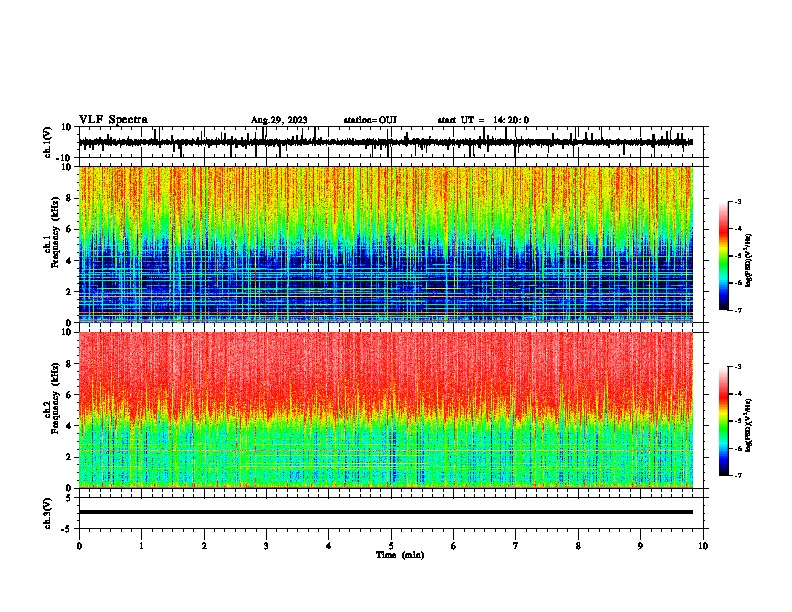
Task: Click the "-3" label on the upper colorbar
Action: 737,201
